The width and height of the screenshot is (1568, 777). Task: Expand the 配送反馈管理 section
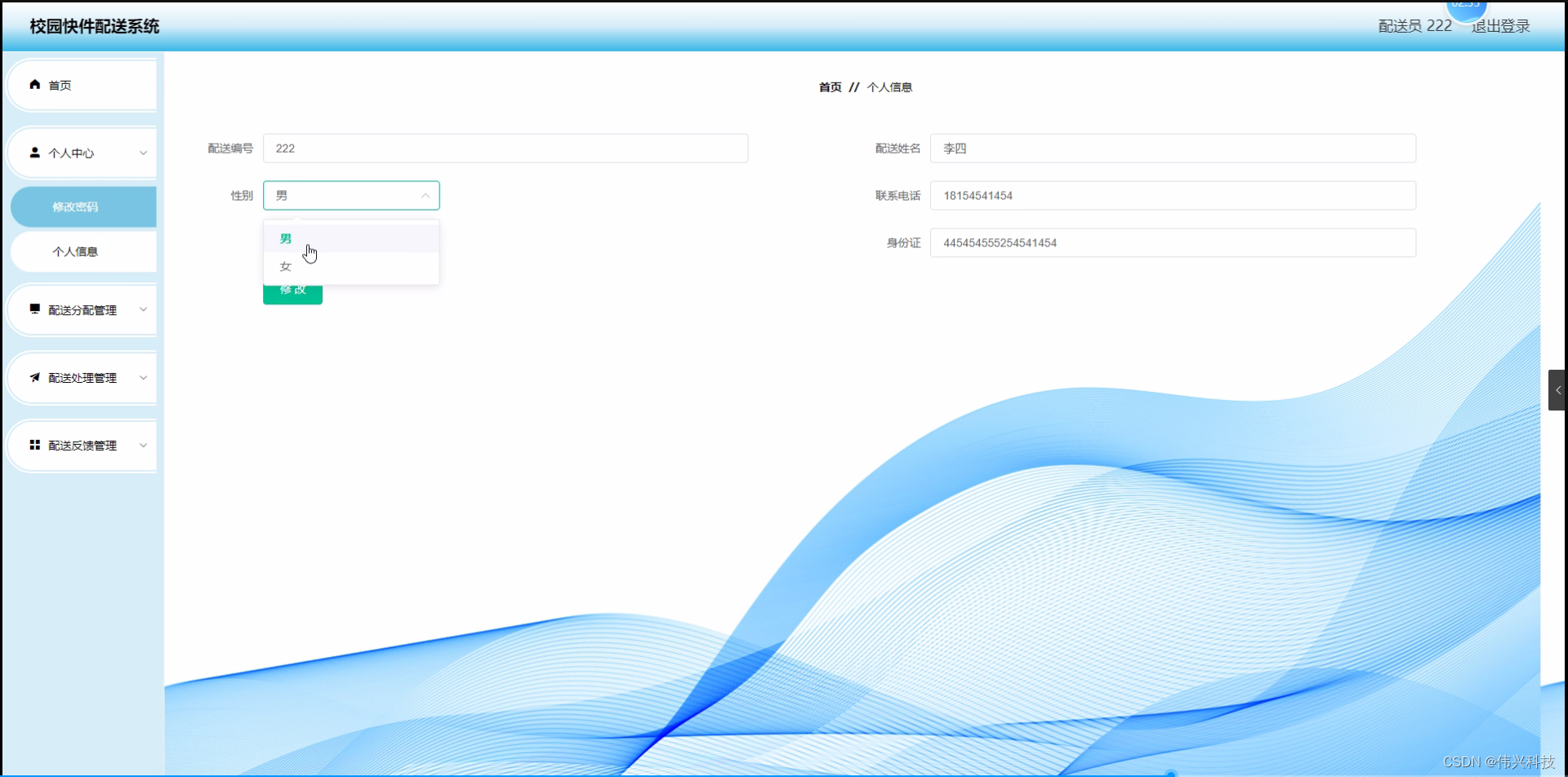point(144,444)
